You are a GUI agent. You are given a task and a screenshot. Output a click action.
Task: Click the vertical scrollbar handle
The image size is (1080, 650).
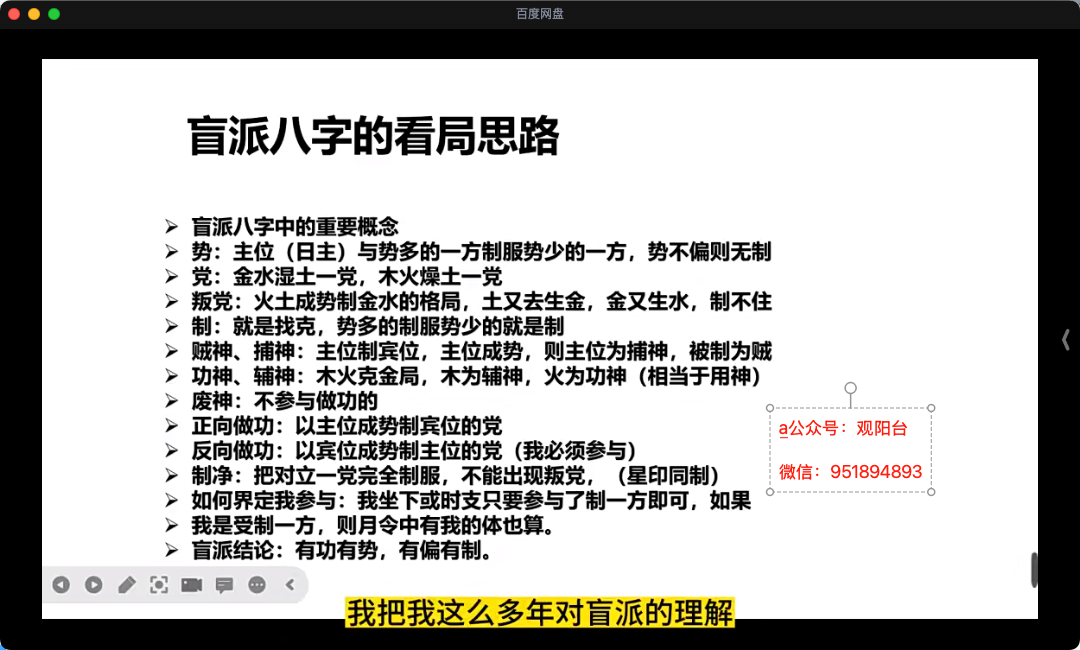[x=1034, y=570]
